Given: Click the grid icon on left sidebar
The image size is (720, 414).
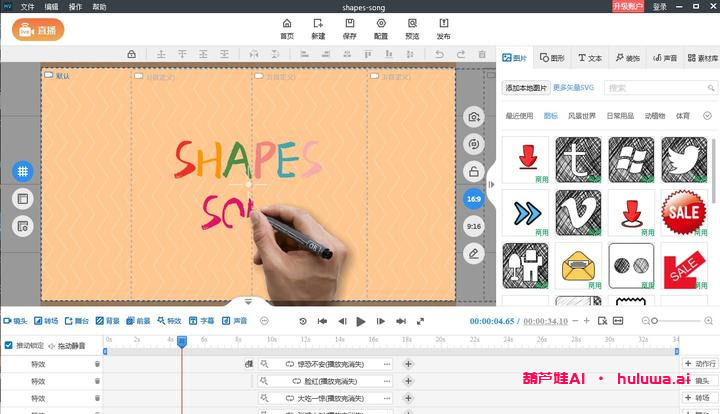Looking at the screenshot, I should [22, 171].
